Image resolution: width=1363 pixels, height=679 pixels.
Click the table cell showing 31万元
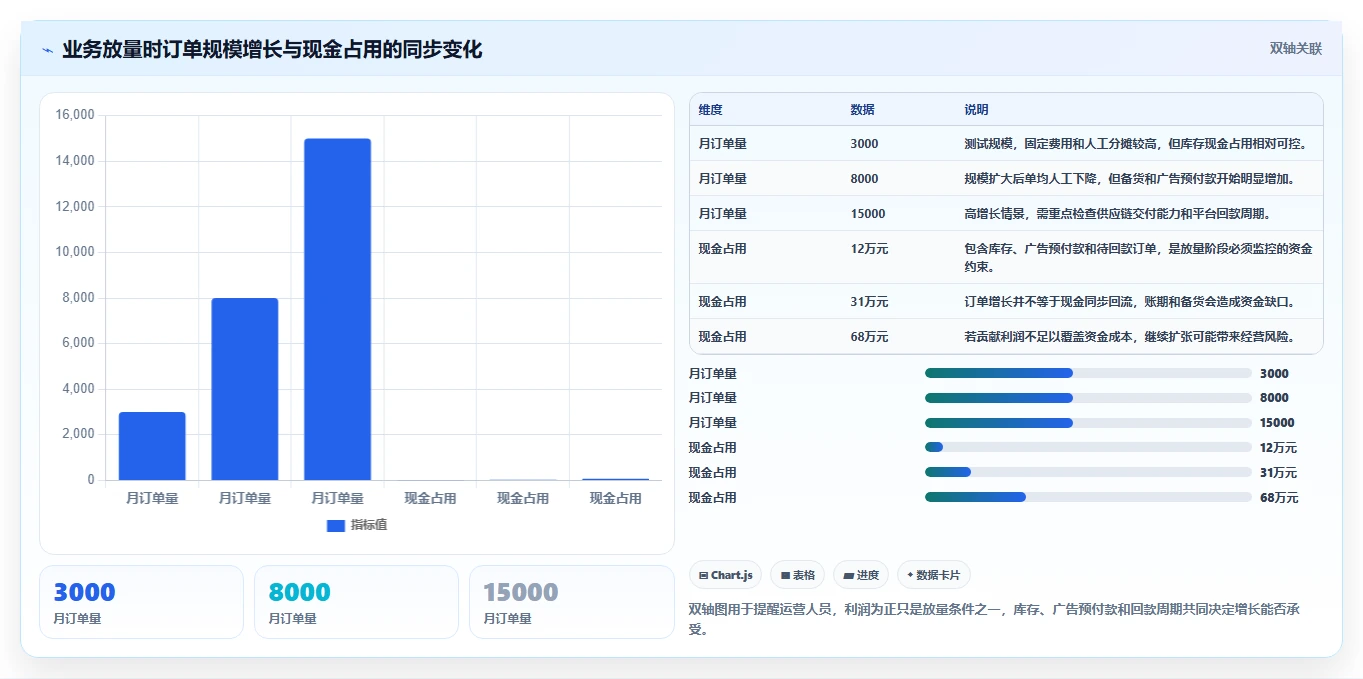[869, 302]
